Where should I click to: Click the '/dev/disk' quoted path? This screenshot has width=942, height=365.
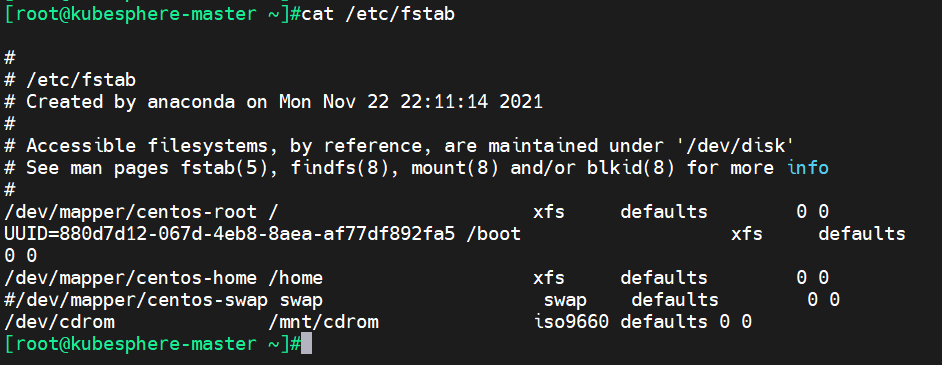coord(741,146)
